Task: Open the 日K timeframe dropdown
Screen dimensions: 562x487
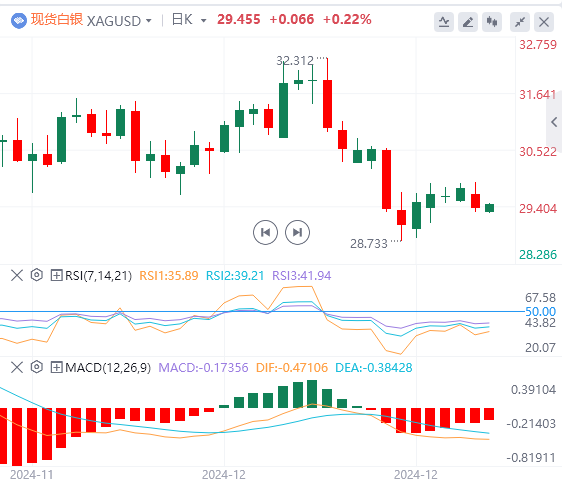Action: pyautogui.click(x=189, y=20)
